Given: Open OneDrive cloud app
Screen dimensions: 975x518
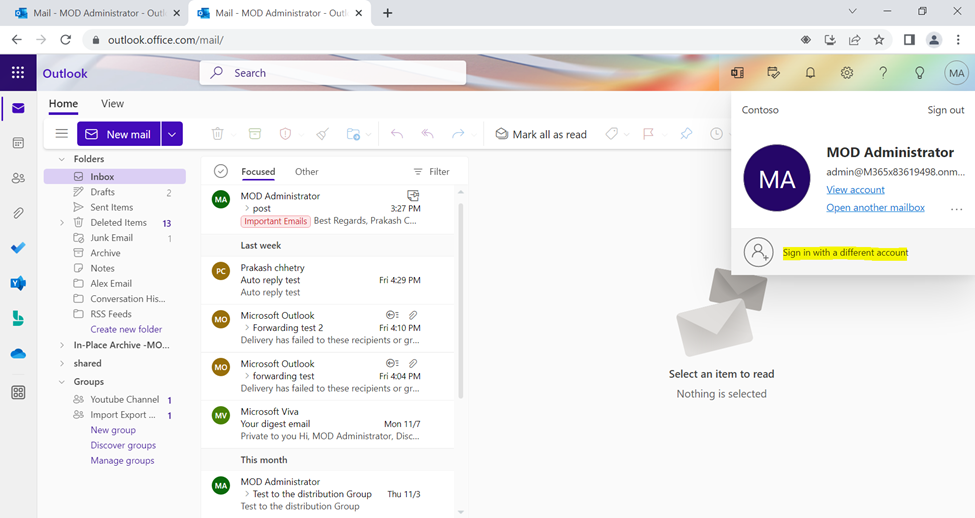Looking at the screenshot, I should click(x=18, y=354).
